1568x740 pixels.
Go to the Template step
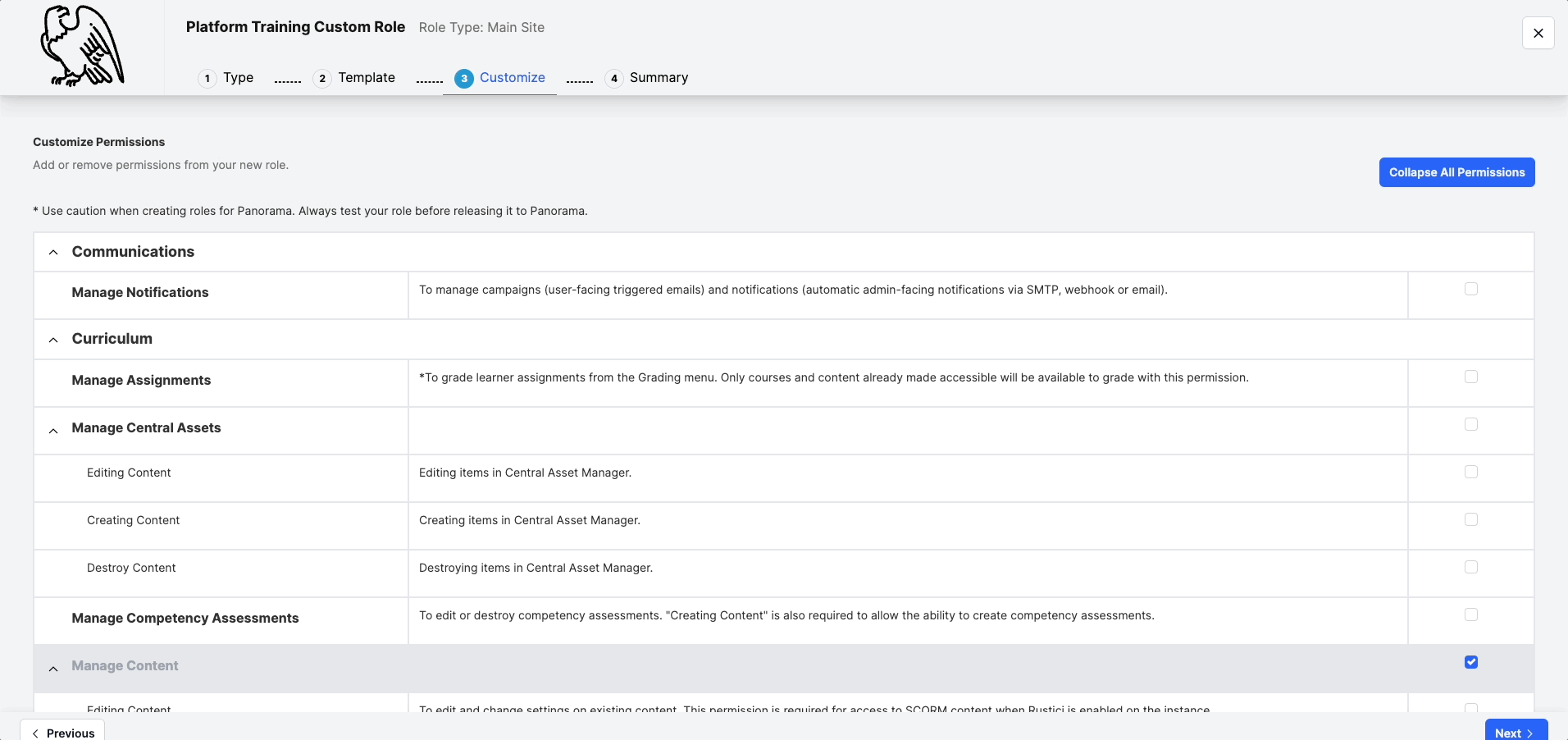point(367,77)
